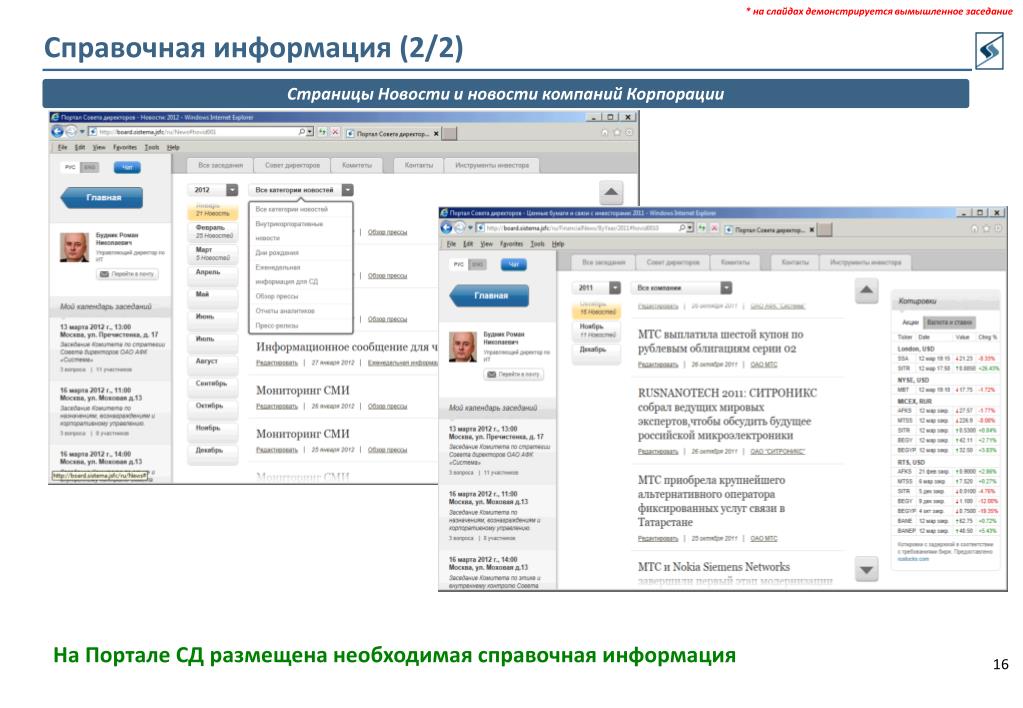Image resolution: width=1023 pixels, height=708 pixels.
Task: Click the refresh icon in the Новости 2012 window
Action: [x=322, y=132]
